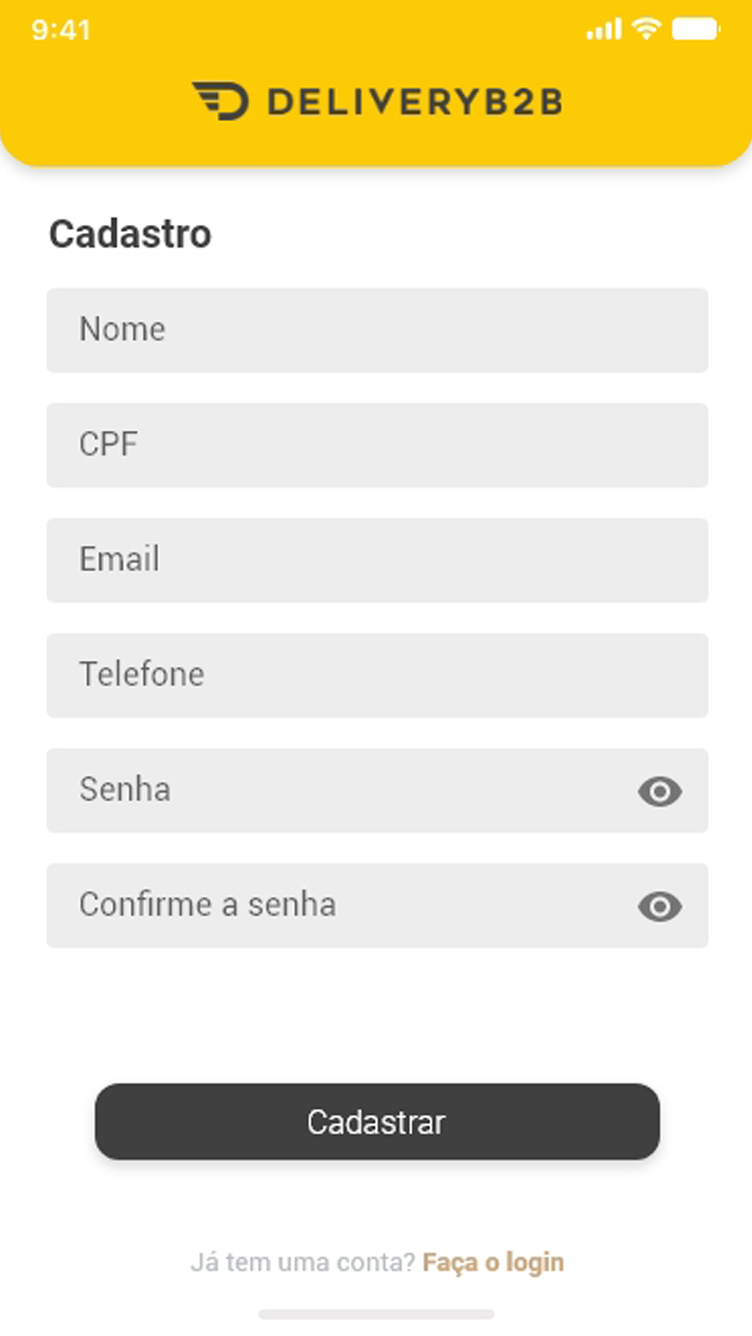Tap the "Já tem uma conta?" text
Viewport: 752px width, 1336px height.
pos(302,1263)
